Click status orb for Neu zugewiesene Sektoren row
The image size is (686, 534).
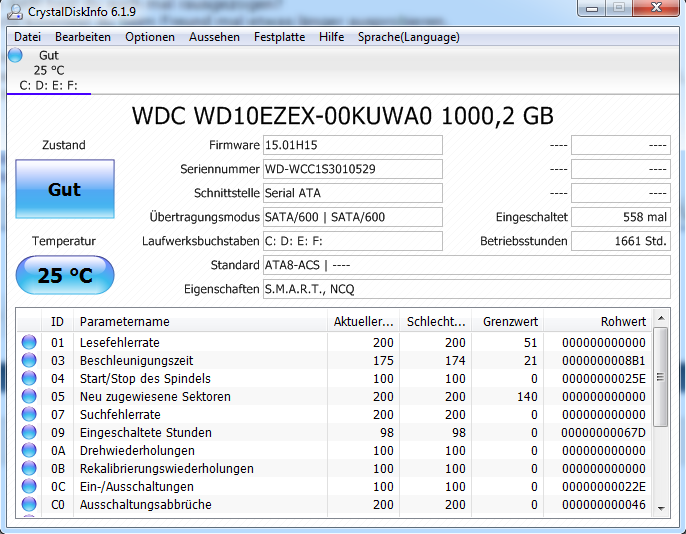29,396
